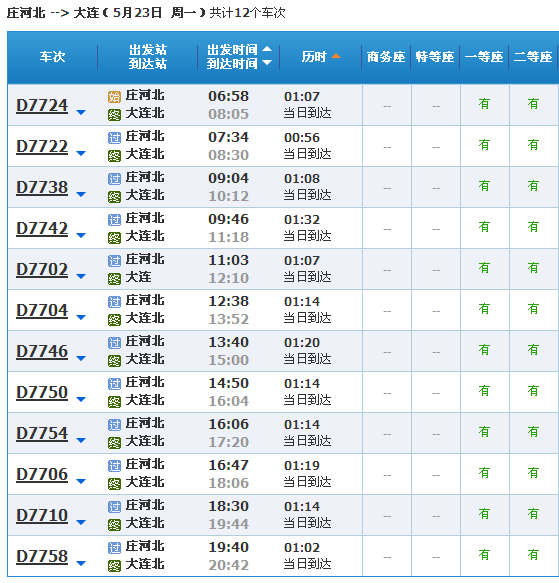
Task: Click the terminal-station icon in the D7746 row
Action: (114, 361)
